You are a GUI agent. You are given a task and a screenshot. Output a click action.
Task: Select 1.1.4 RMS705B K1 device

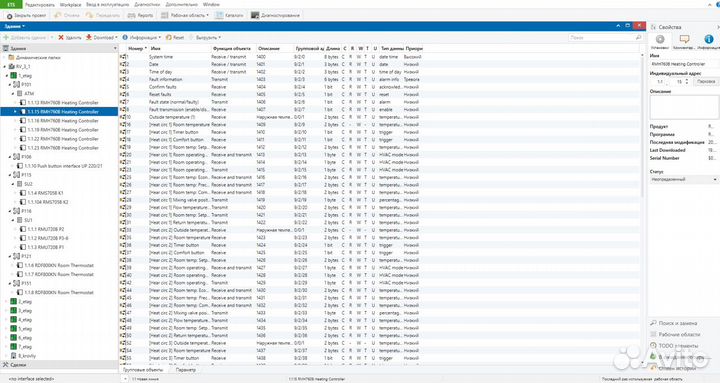click(x=45, y=193)
